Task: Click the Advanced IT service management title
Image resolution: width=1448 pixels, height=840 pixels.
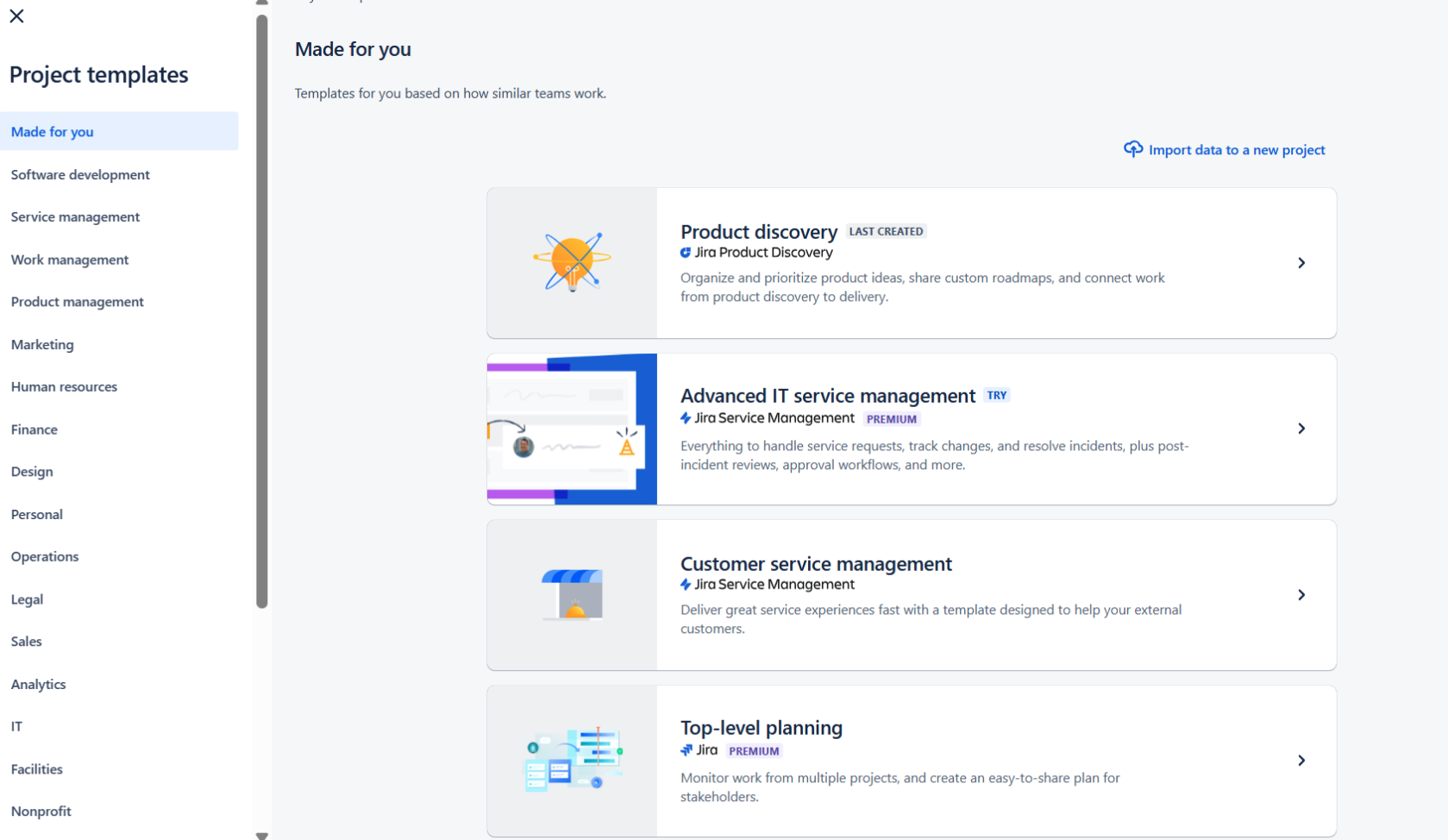Action: point(828,396)
